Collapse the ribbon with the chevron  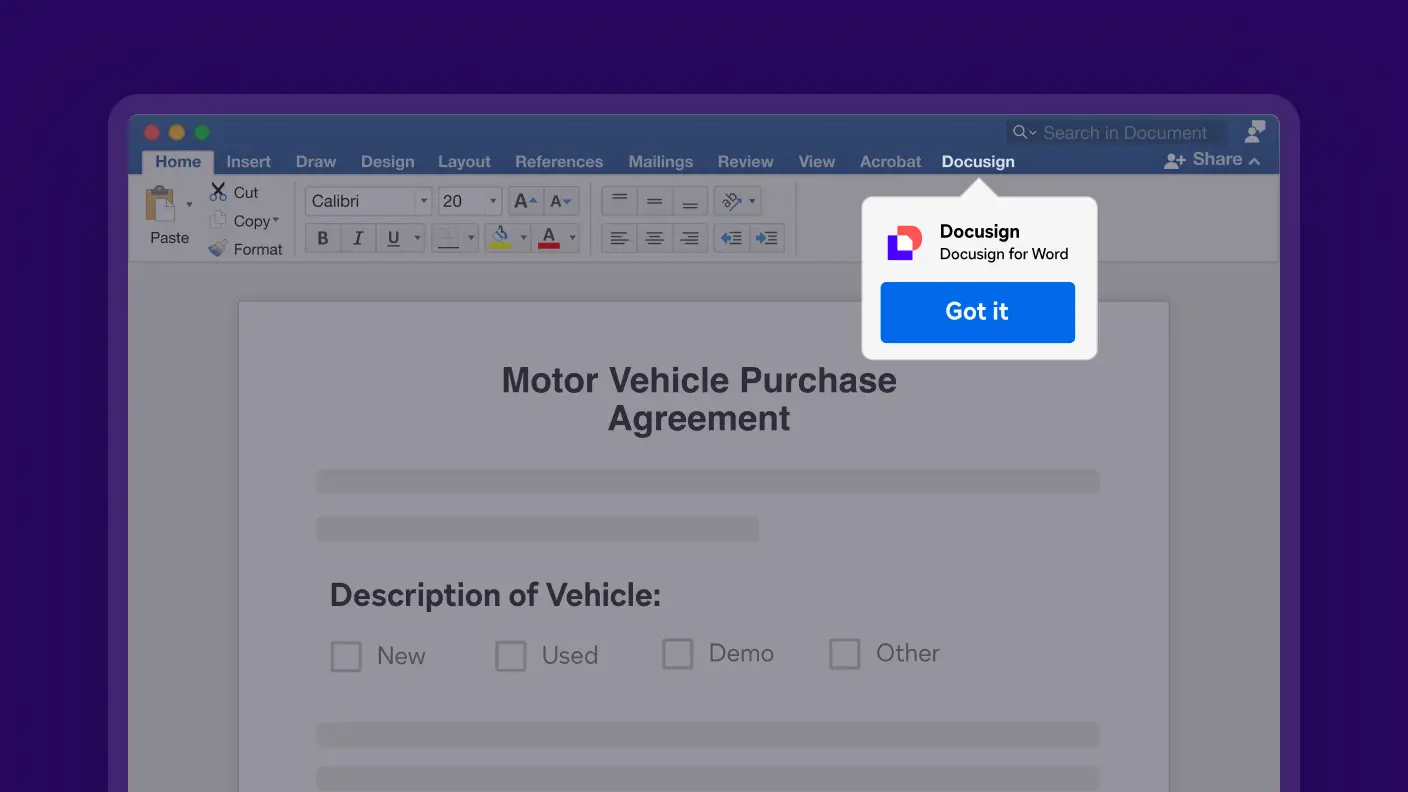tap(1254, 161)
